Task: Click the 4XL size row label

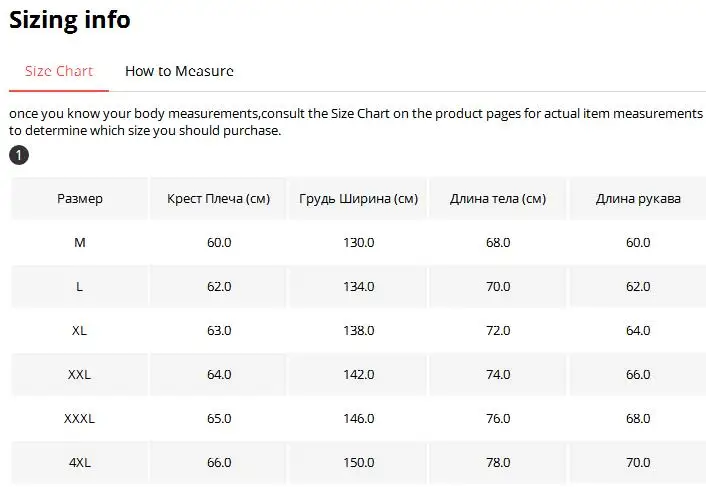Action: (80, 462)
